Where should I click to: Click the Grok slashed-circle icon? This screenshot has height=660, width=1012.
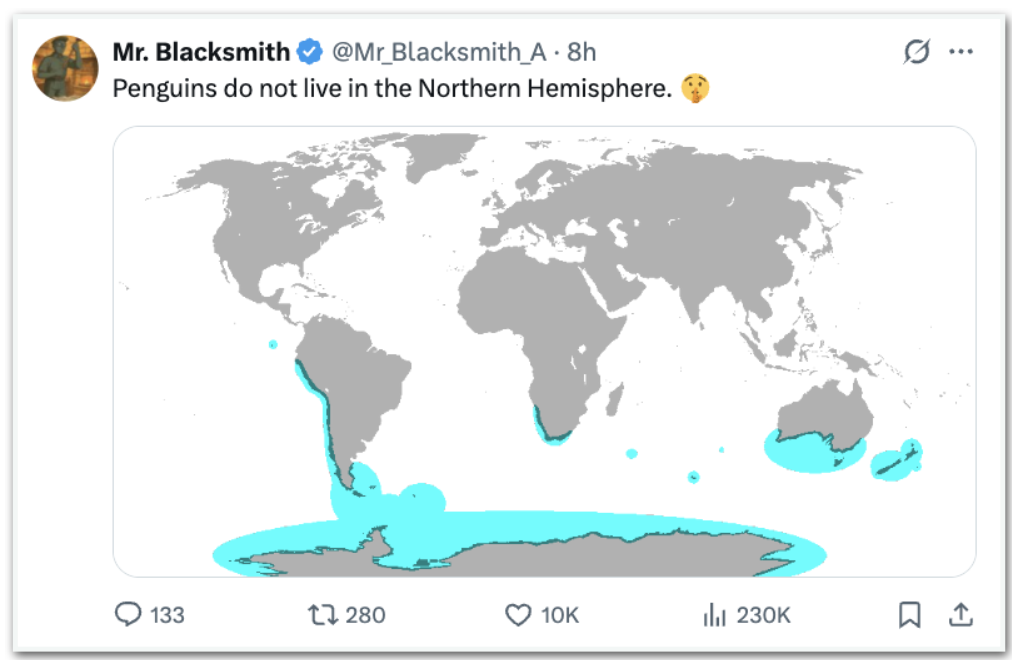click(916, 52)
